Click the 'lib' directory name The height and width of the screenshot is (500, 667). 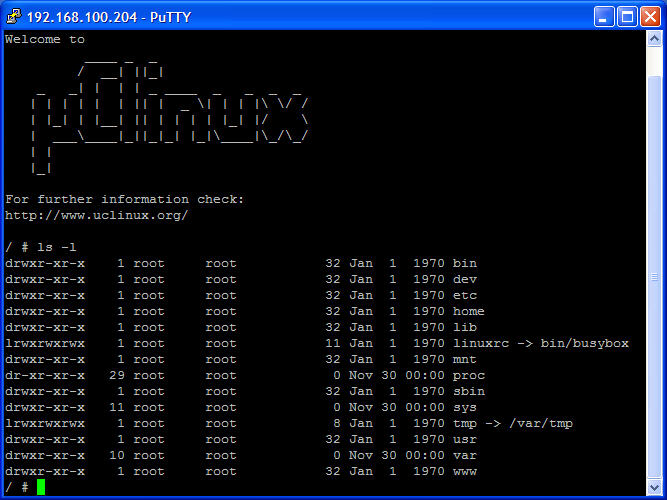(x=465, y=328)
